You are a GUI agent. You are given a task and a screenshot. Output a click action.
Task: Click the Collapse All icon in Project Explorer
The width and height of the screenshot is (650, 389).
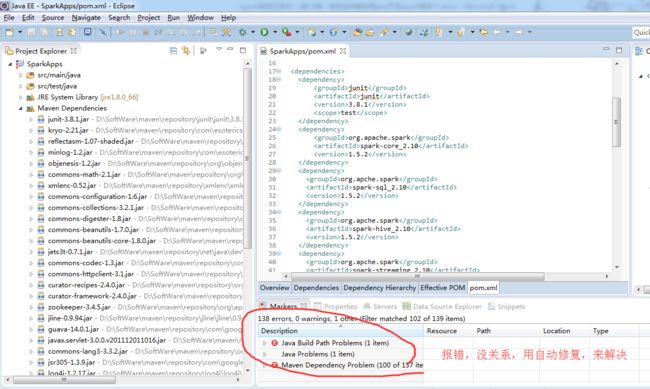(173, 51)
